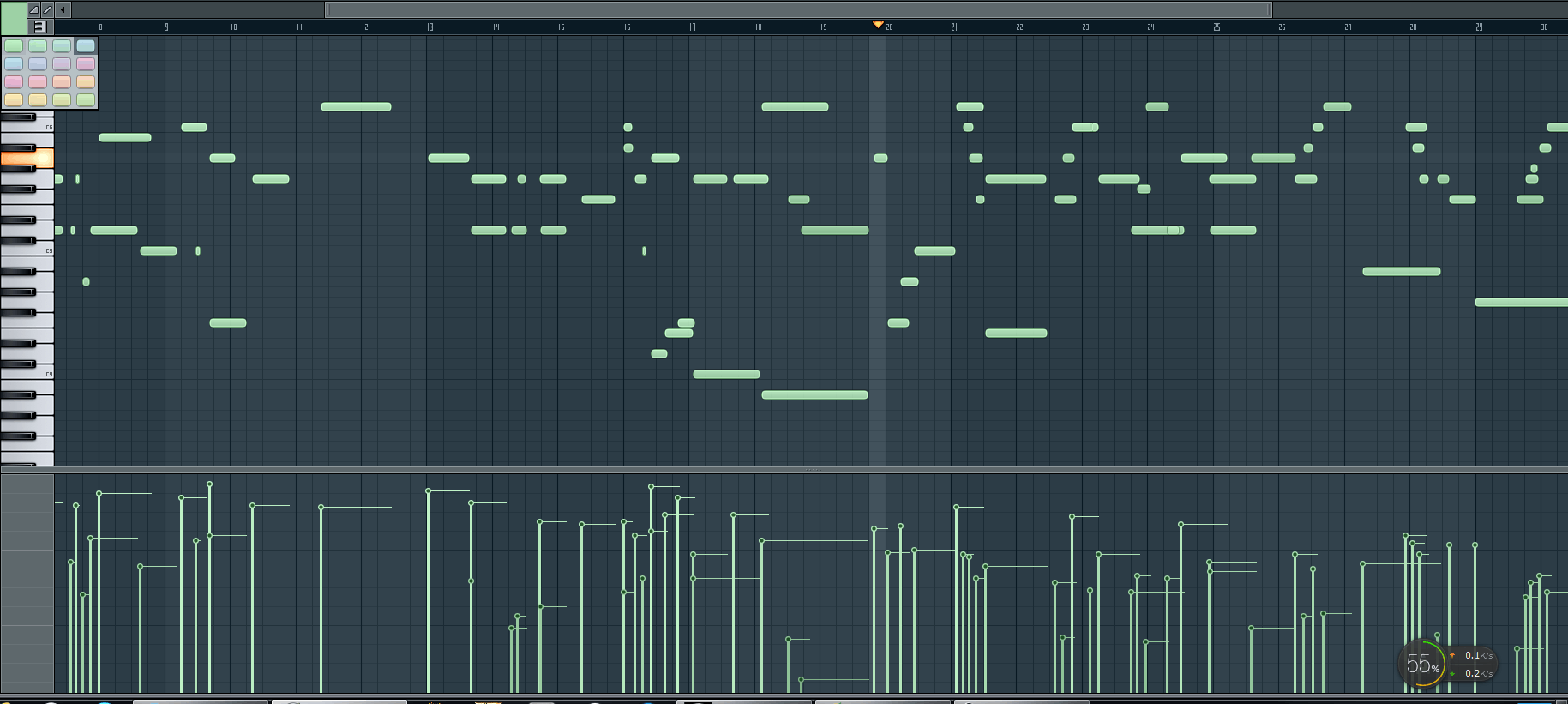Click the orange playhead marker near bar 20
Screen dimensions: 1568x704
click(x=878, y=25)
